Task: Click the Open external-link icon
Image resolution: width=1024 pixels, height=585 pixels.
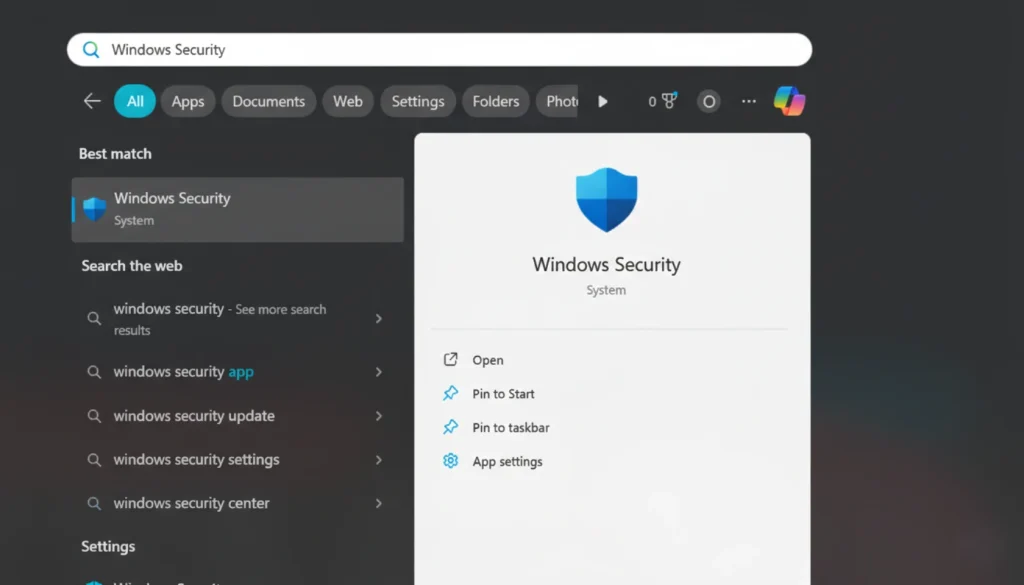Action: tap(451, 360)
